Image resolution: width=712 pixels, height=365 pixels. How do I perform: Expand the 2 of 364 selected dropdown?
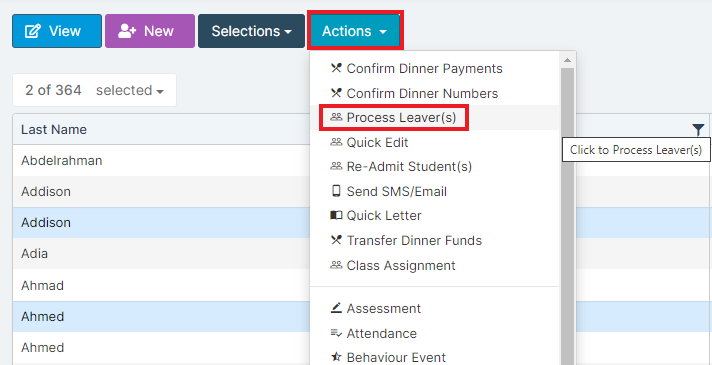click(94, 90)
